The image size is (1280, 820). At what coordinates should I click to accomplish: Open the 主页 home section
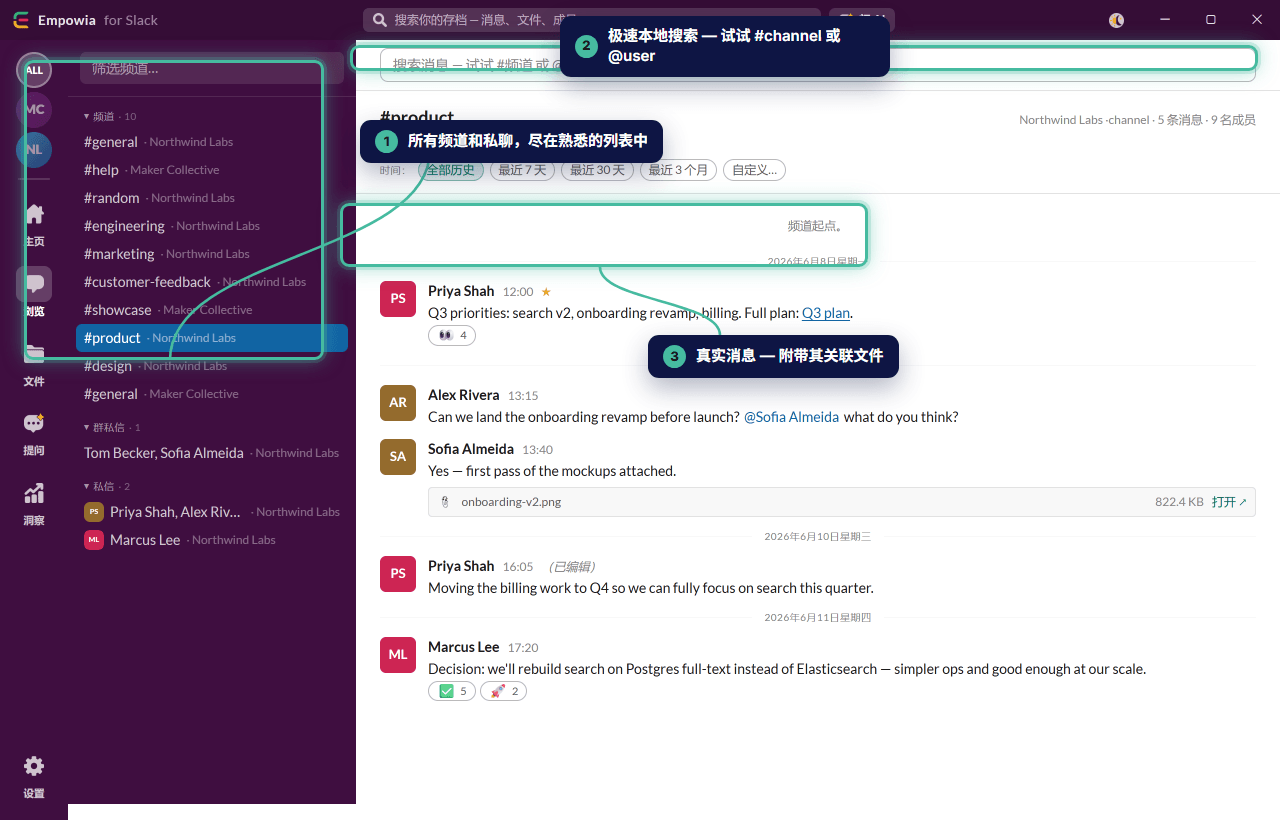(x=34, y=224)
